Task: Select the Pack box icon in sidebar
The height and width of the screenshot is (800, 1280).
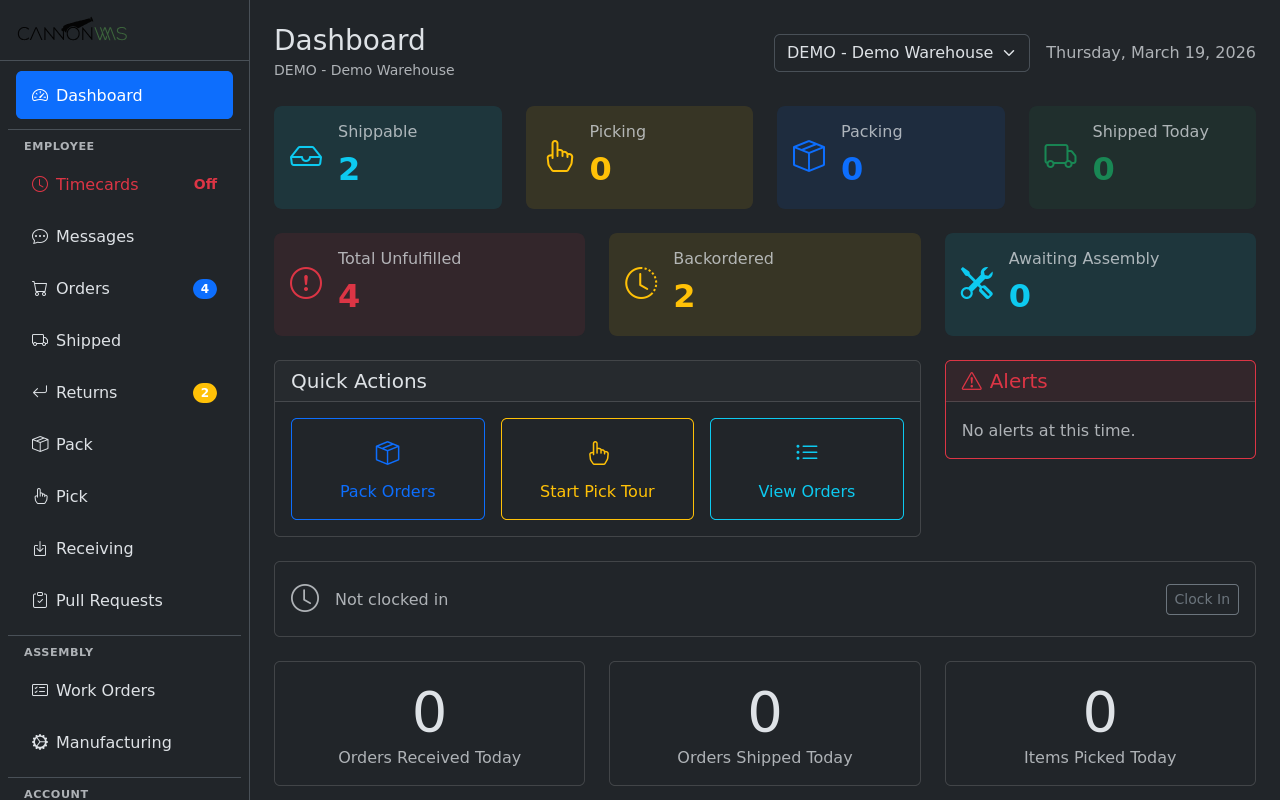Action: pos(38,444)
